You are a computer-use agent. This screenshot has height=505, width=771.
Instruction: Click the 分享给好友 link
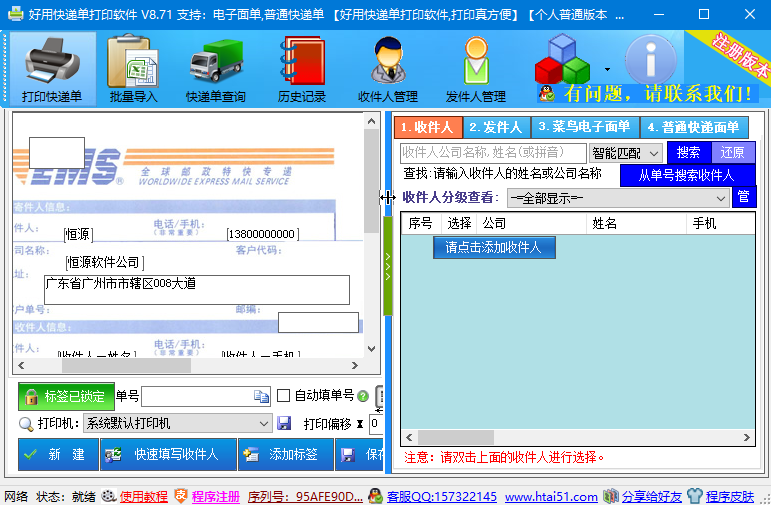(x=652, y=497)
